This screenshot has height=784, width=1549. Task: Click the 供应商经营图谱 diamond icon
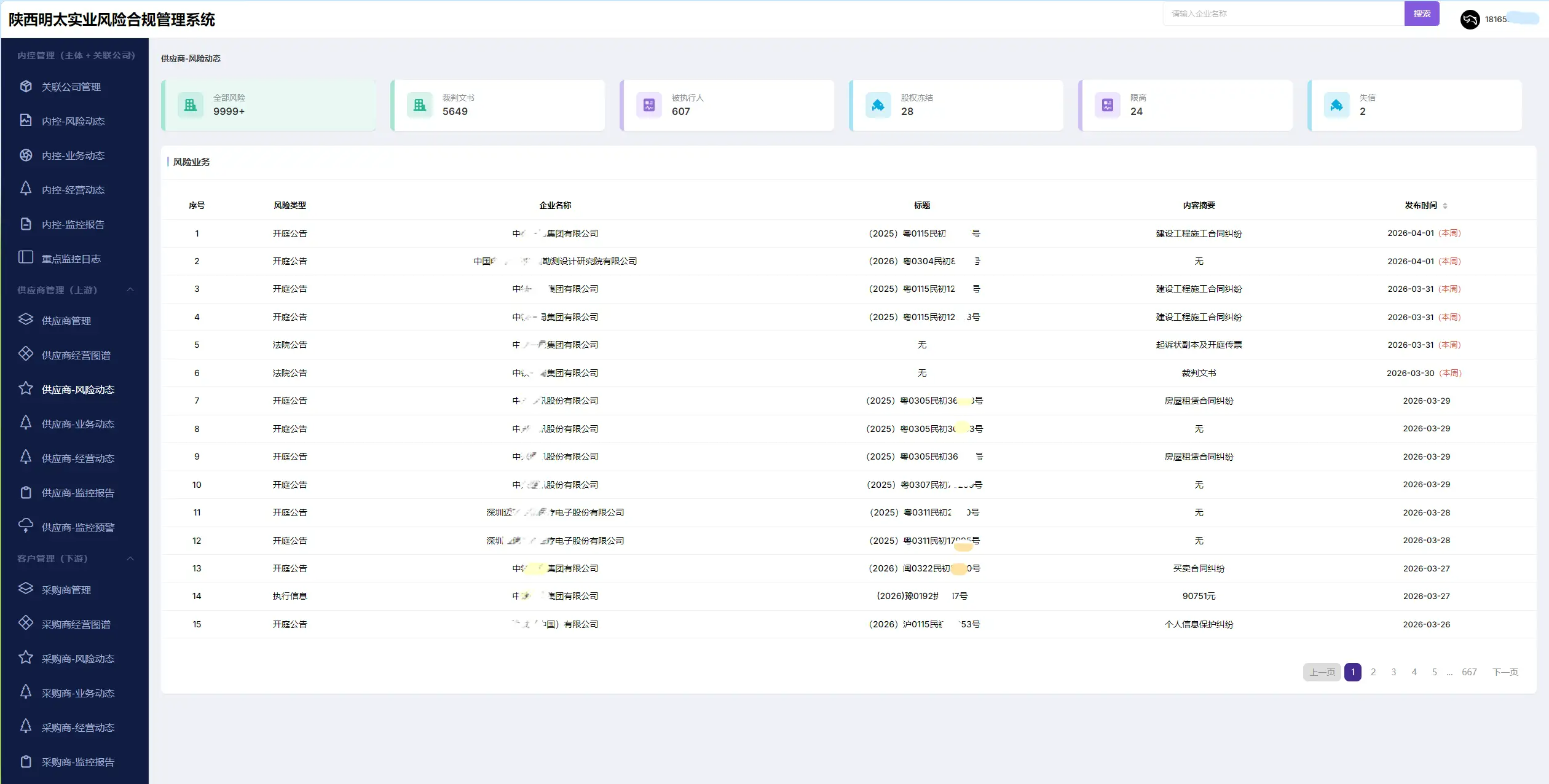(26, 354)
